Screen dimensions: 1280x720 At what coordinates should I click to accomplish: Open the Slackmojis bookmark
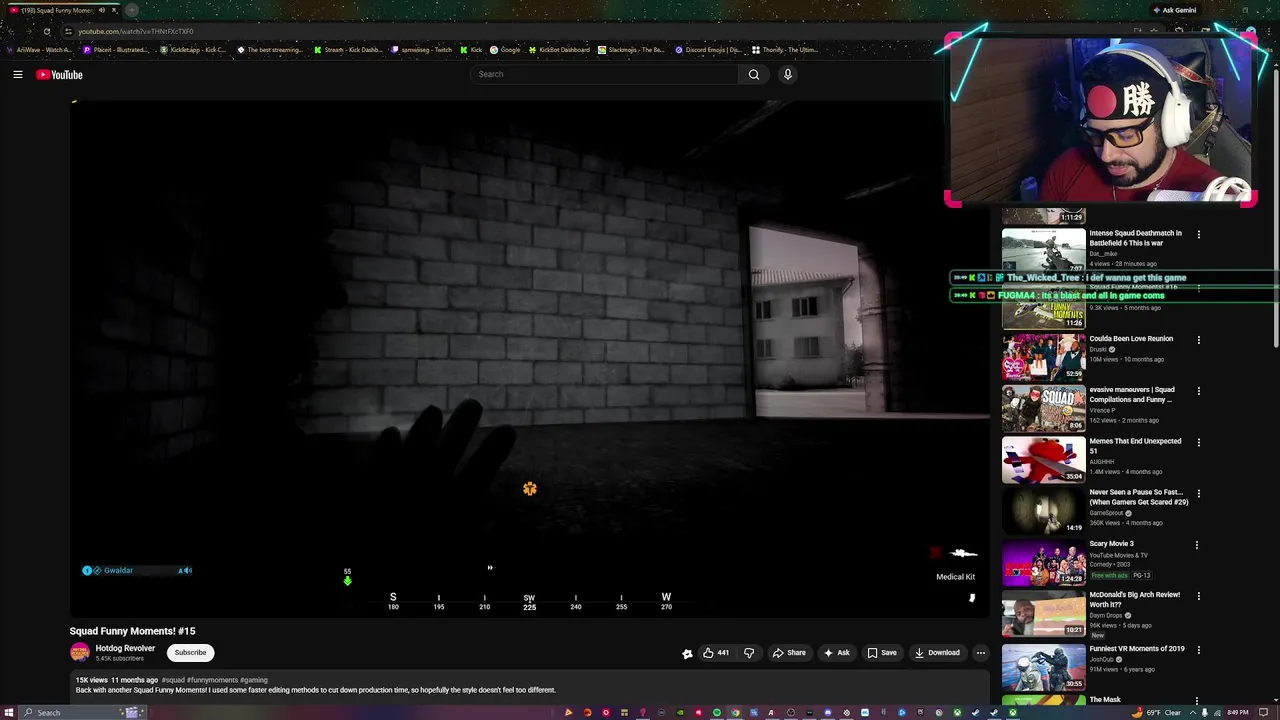[631, 50]
